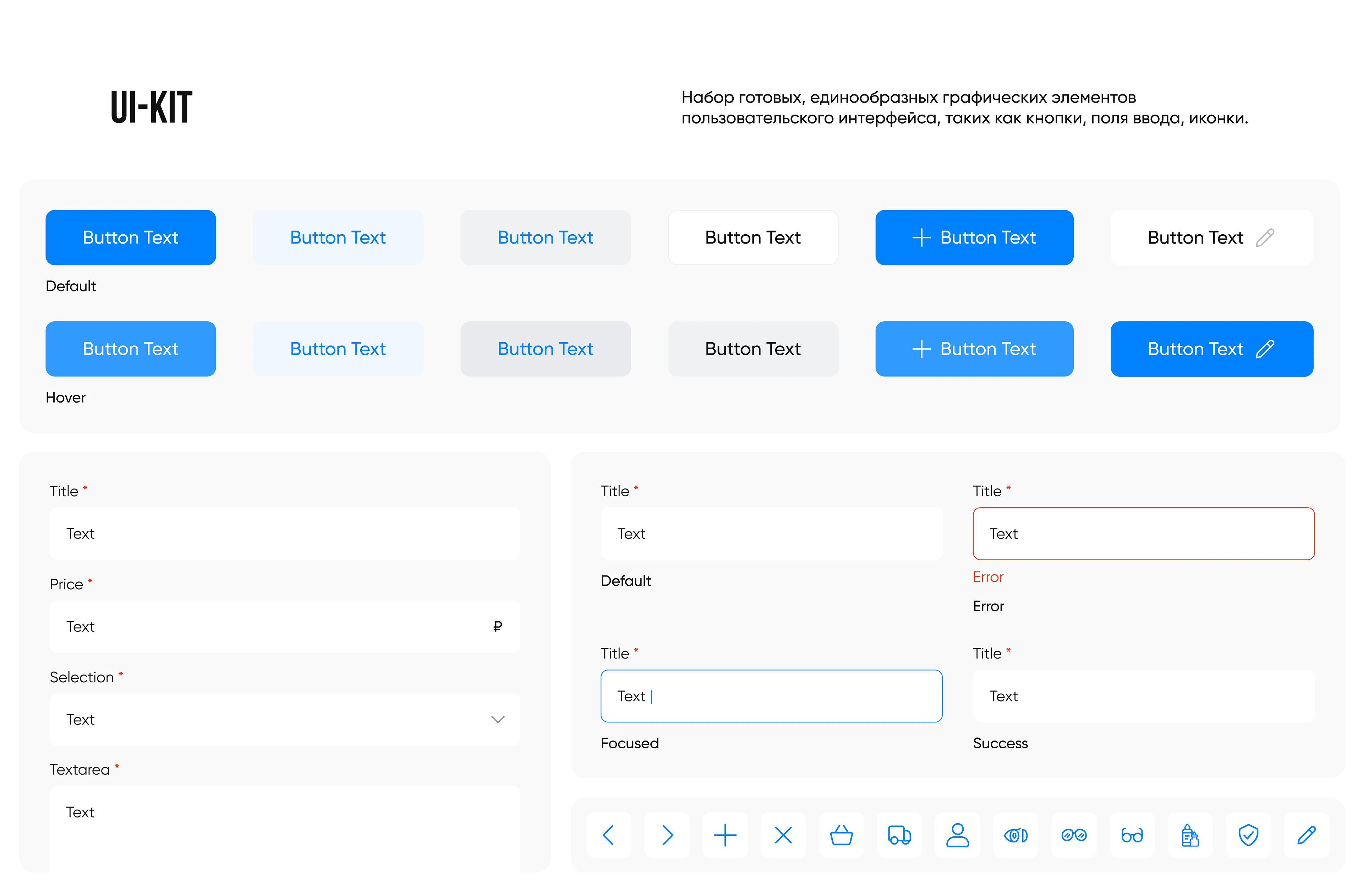Click the sunglasses icon

1074,835
